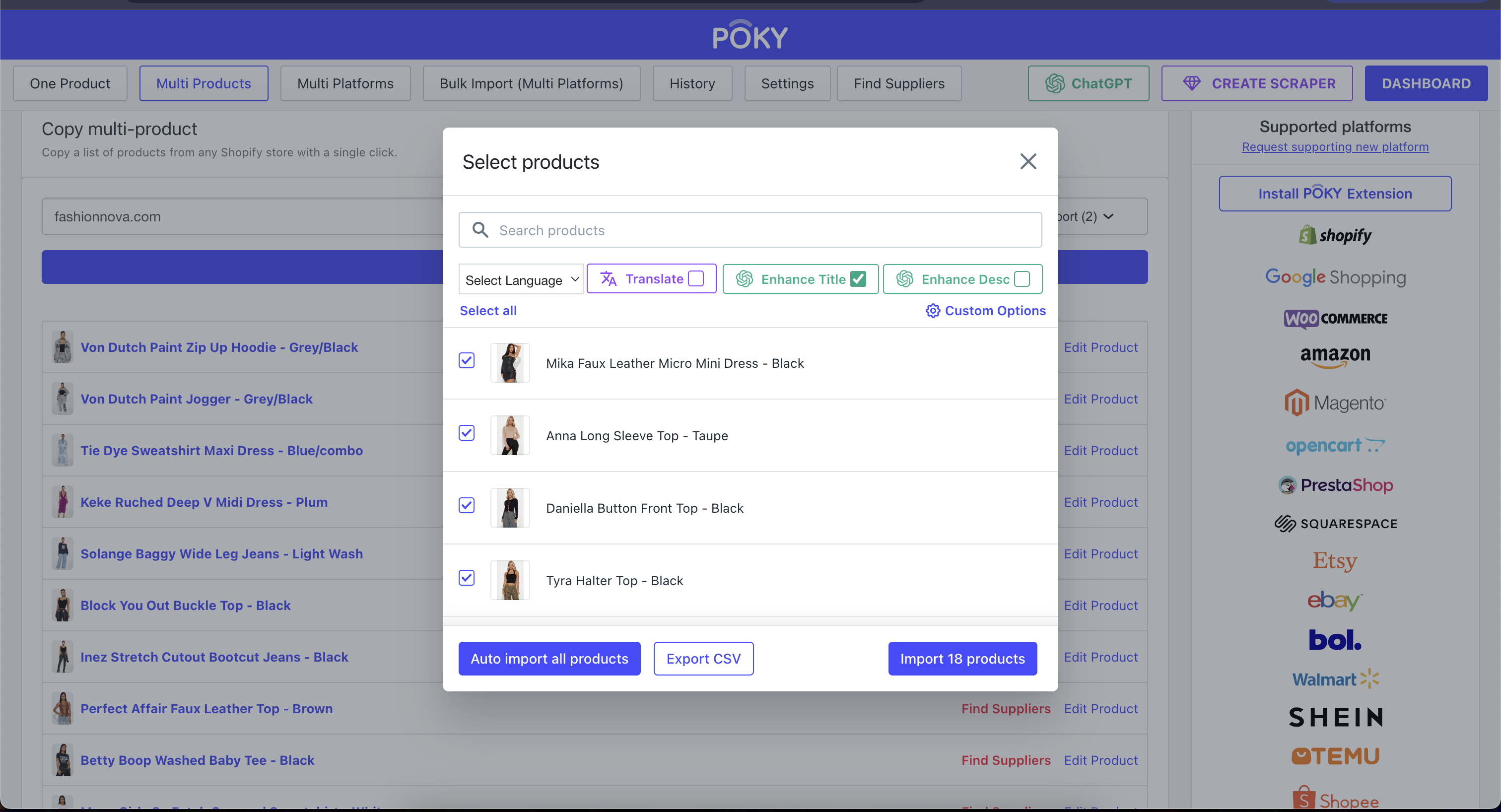Open the Custom Options link
This screenshot has height=812, width=1501.
pyautogui.click(x=985, y=311)
